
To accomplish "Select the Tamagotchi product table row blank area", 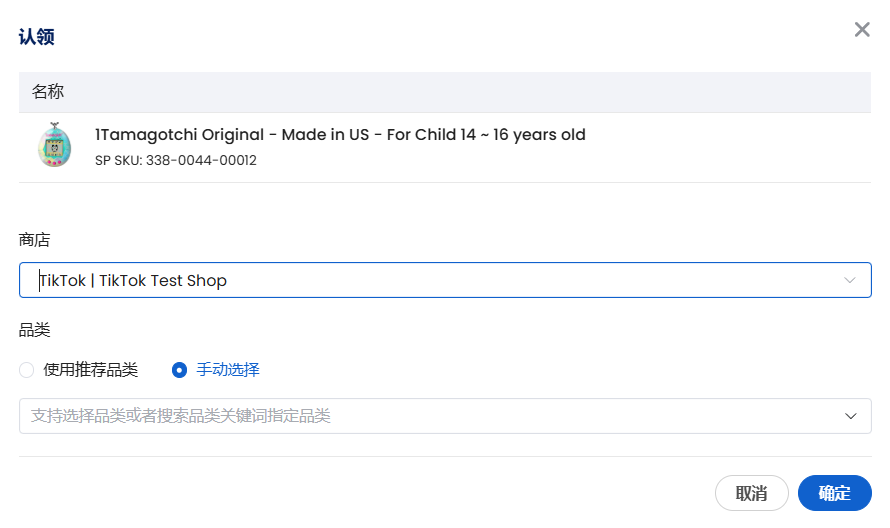I will (727, 148).
